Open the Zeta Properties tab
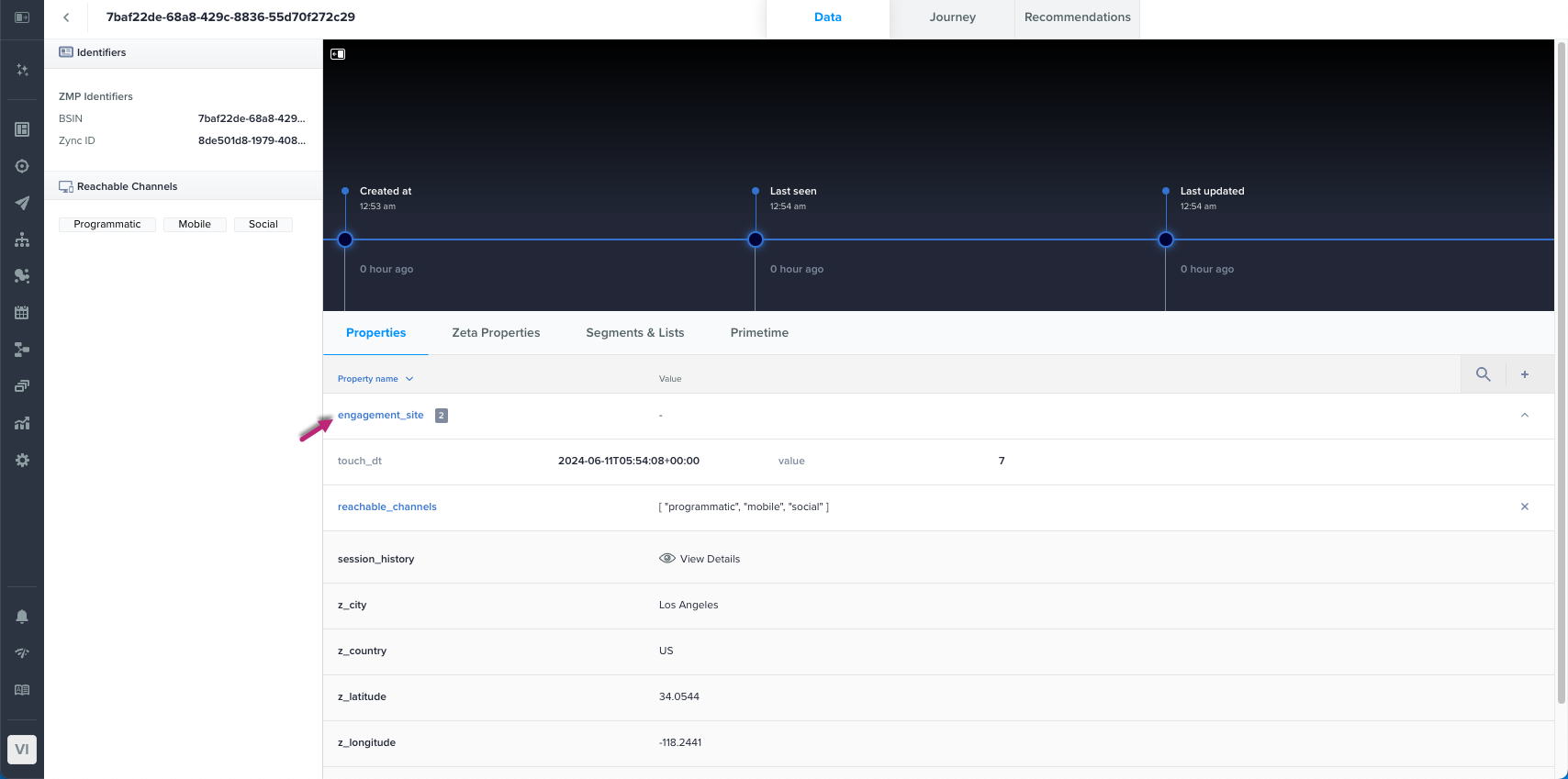Screen dimensions: 1568x779 [496, 333]
